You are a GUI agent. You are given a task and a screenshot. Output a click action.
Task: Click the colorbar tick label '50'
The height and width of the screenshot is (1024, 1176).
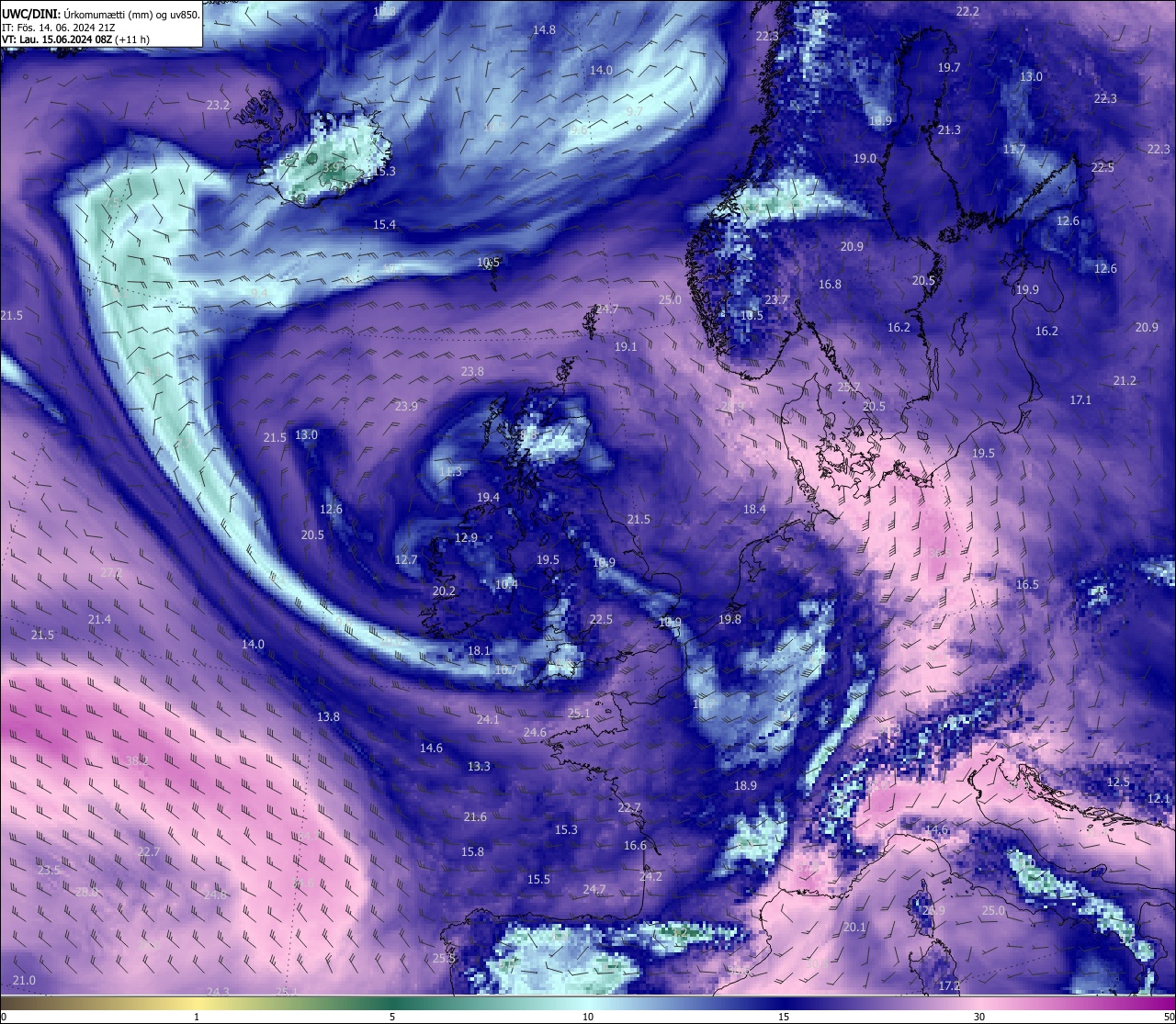point(1169,1017)
